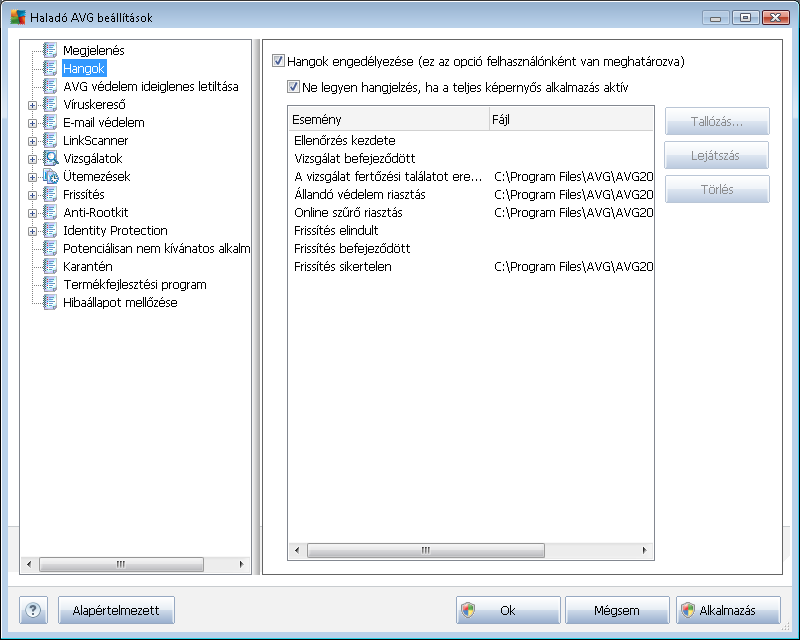Select Megjelenés in the settings tree
The image size is (800, 640).
coord(94,50)
